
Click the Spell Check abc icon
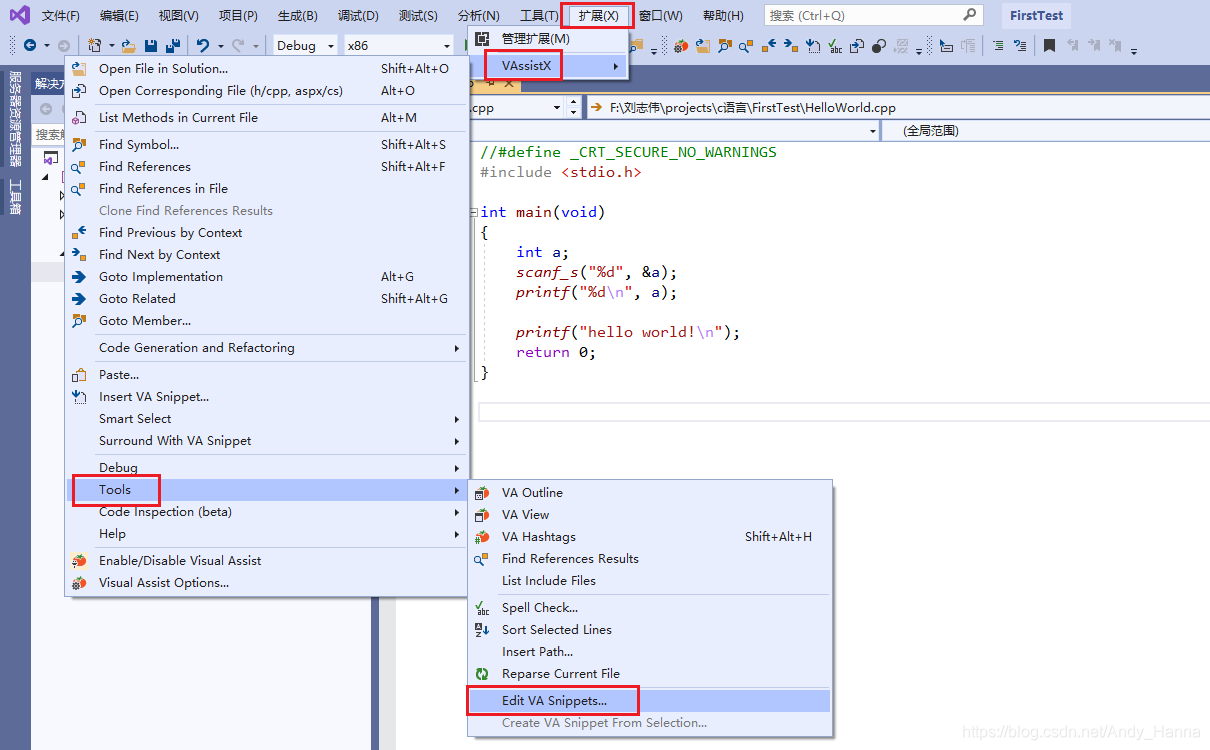[482, 608]
